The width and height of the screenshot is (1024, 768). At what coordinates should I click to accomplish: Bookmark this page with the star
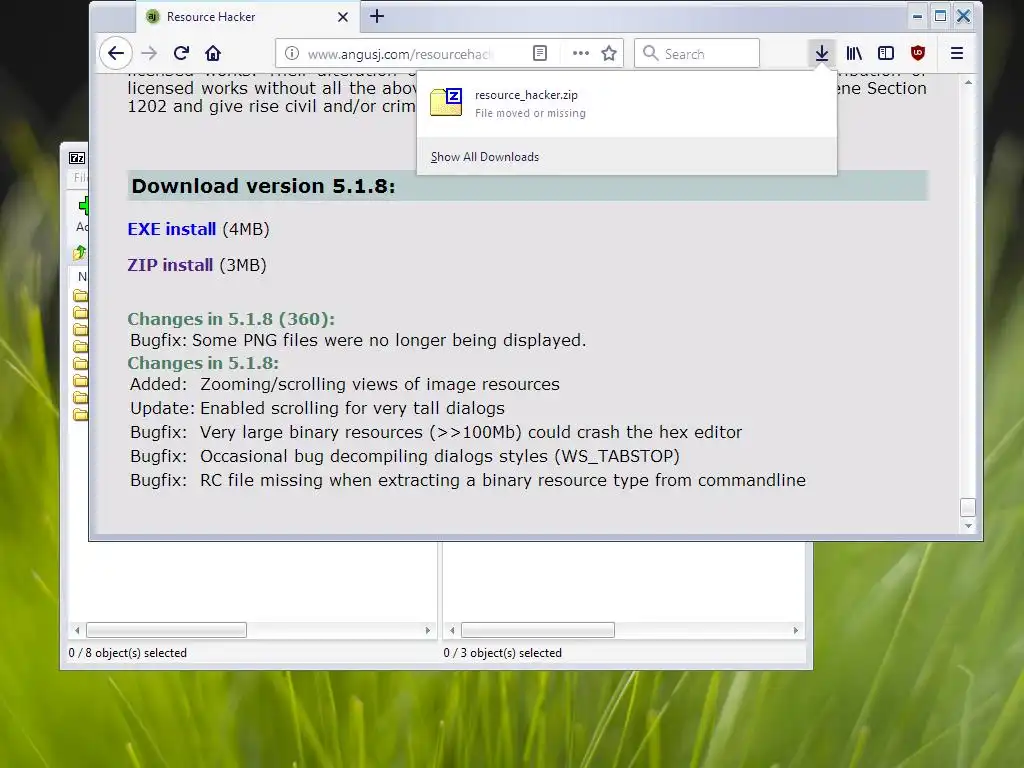[609, 53]
